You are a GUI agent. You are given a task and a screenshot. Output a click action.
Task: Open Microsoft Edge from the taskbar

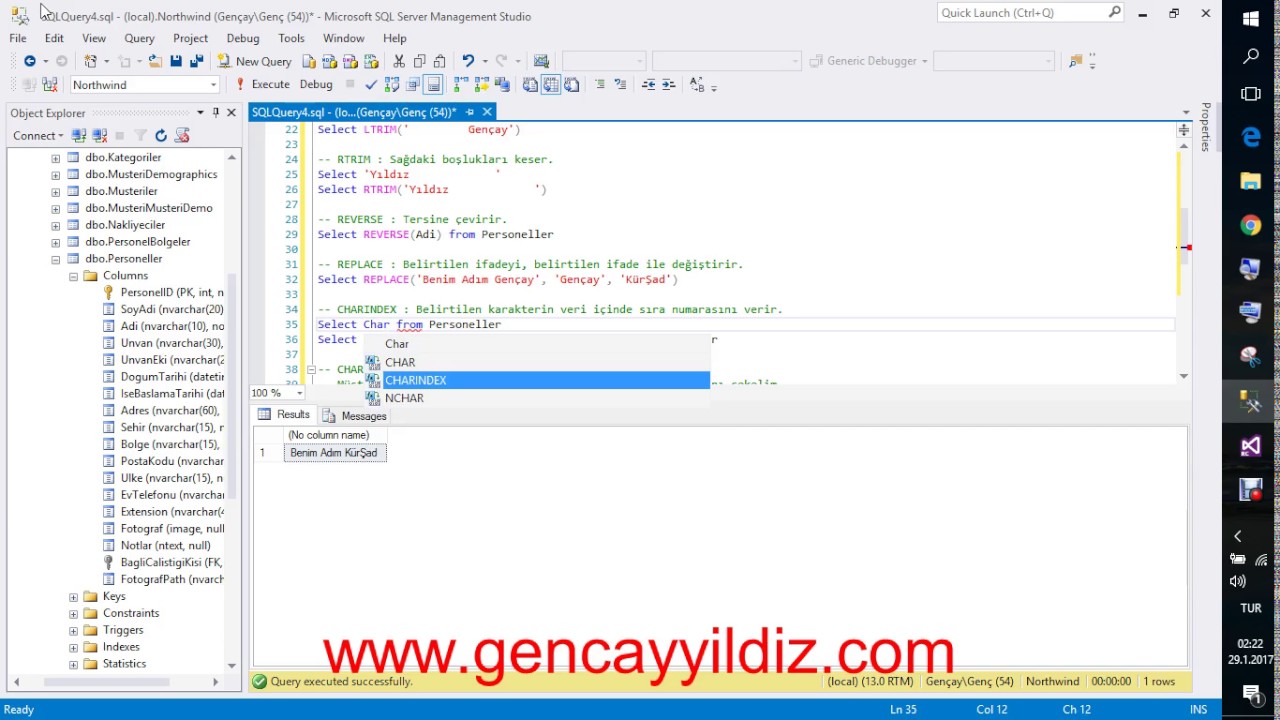[x=1251, y=137]
